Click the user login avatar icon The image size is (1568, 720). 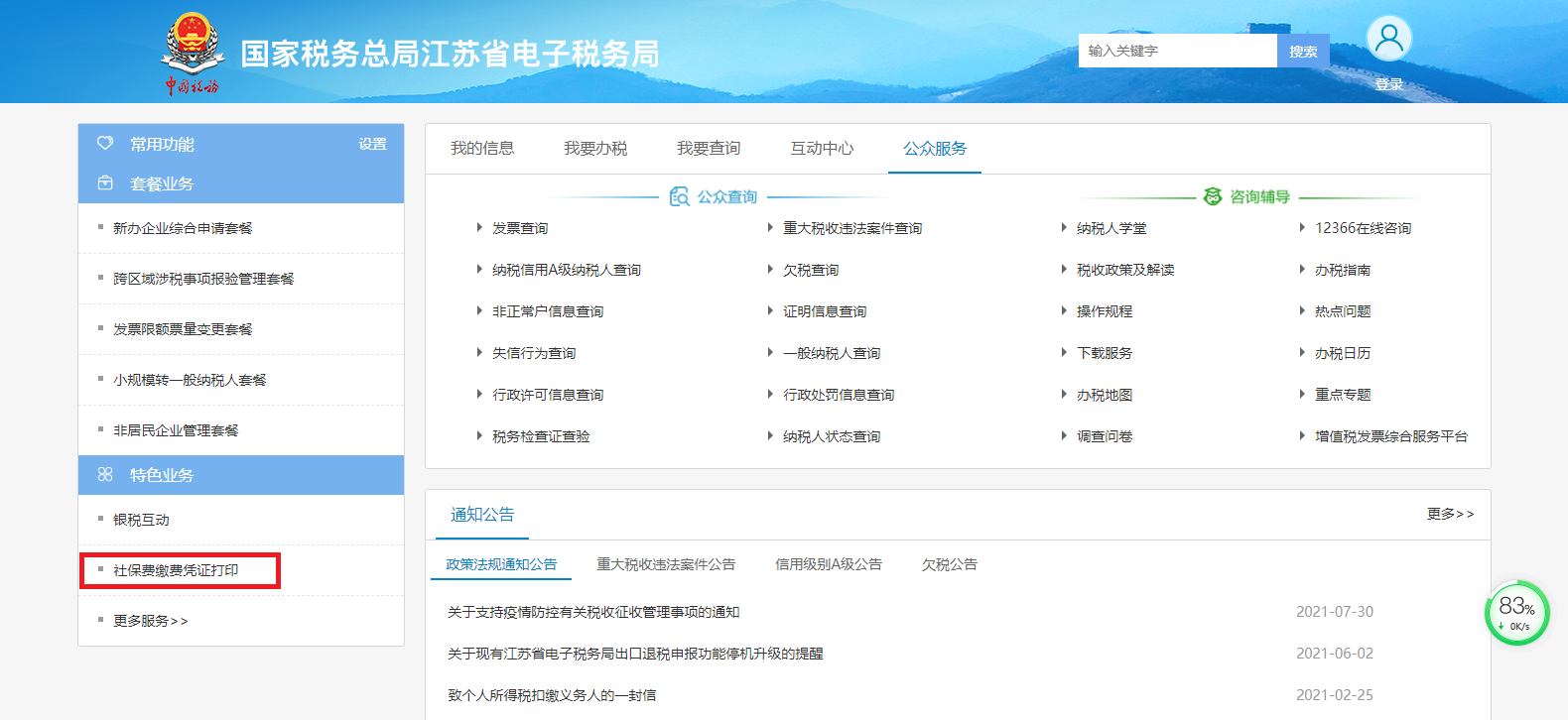click(1388, 40)
